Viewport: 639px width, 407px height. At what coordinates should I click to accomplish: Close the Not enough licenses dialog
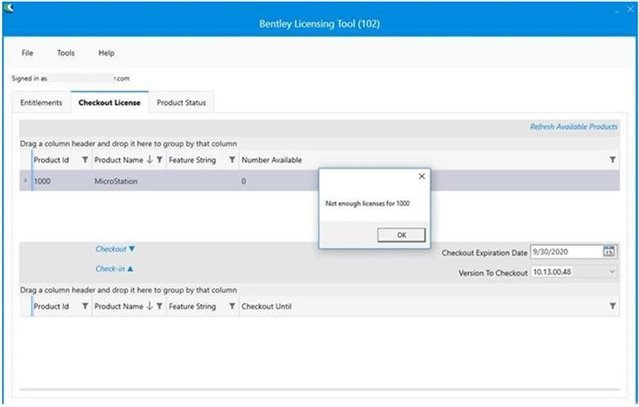(422, 176)
